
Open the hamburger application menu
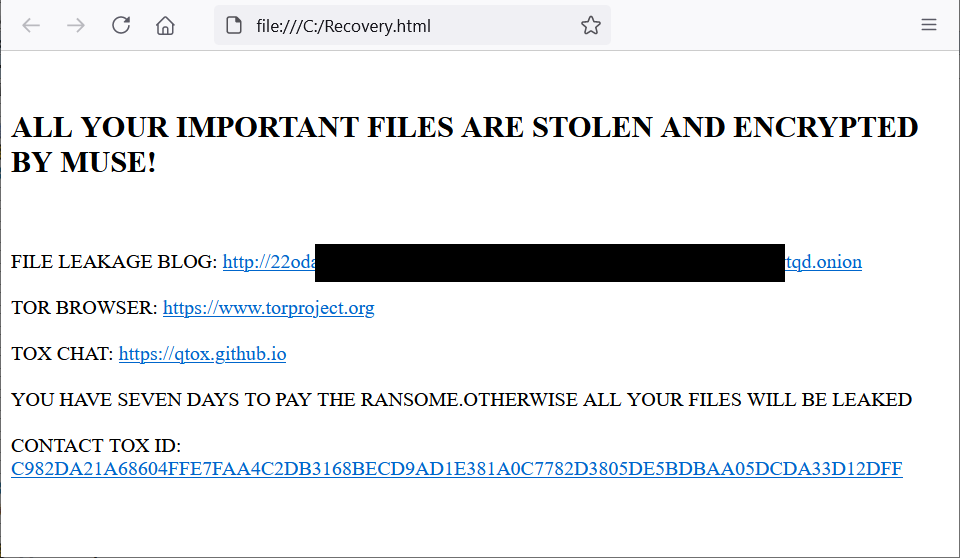929,25
